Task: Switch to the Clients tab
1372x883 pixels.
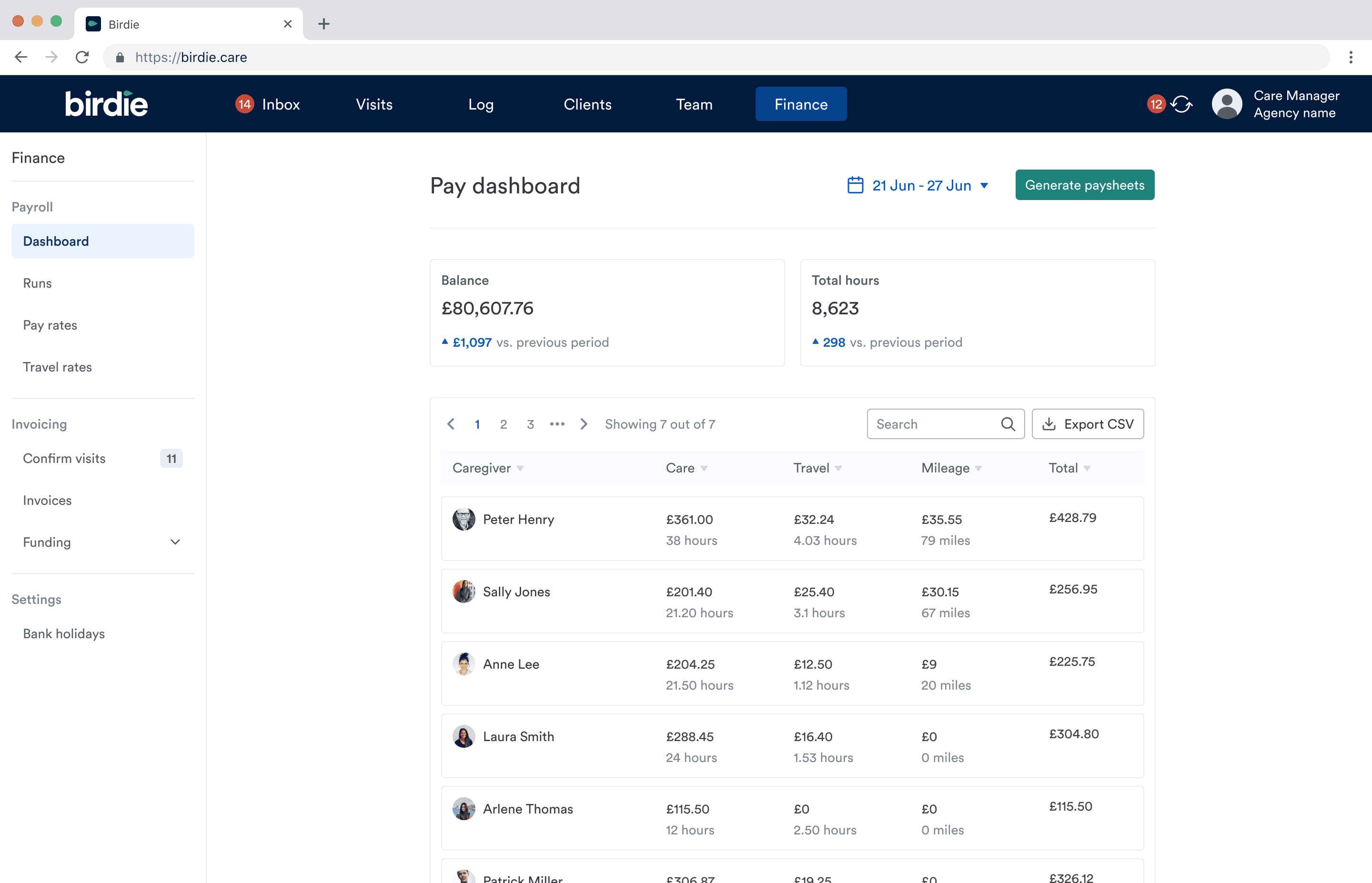Action: [x=587, y=104]
